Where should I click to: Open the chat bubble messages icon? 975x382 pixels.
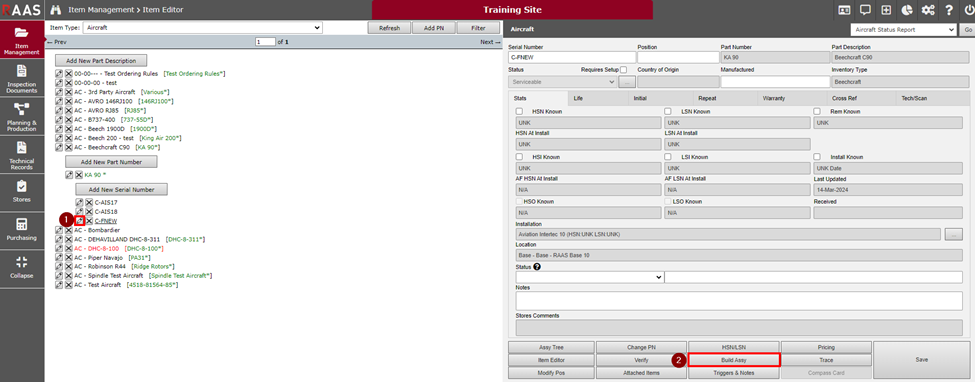tap(864, 10)
